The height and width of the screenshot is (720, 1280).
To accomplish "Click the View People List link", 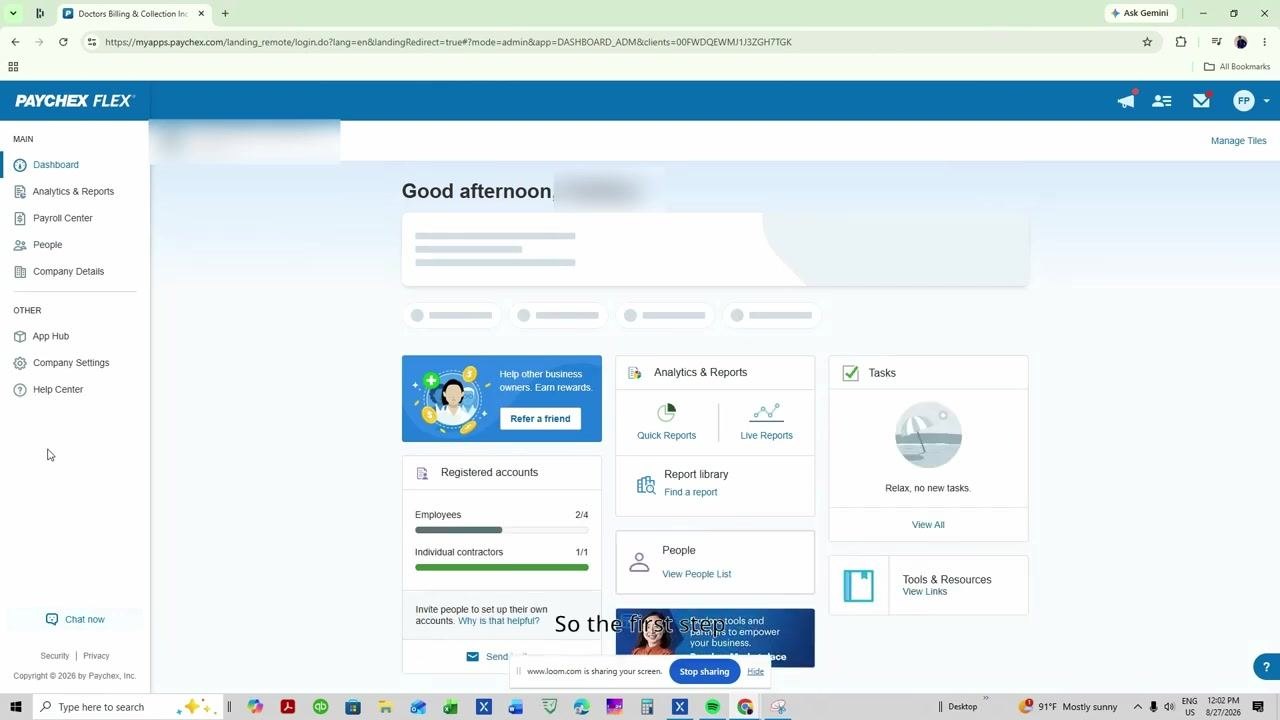I will pos(696,574).
